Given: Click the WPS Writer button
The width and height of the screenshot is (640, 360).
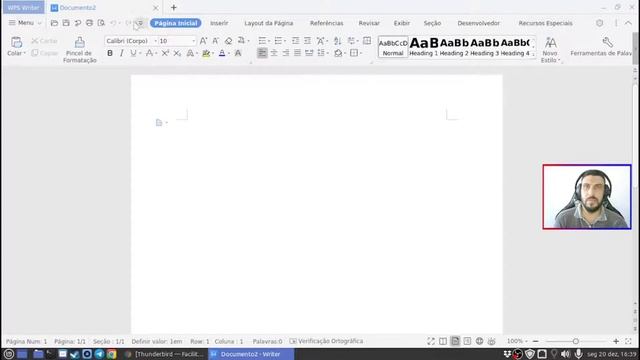Looking at the screenshot, I should tap(23, 7).
